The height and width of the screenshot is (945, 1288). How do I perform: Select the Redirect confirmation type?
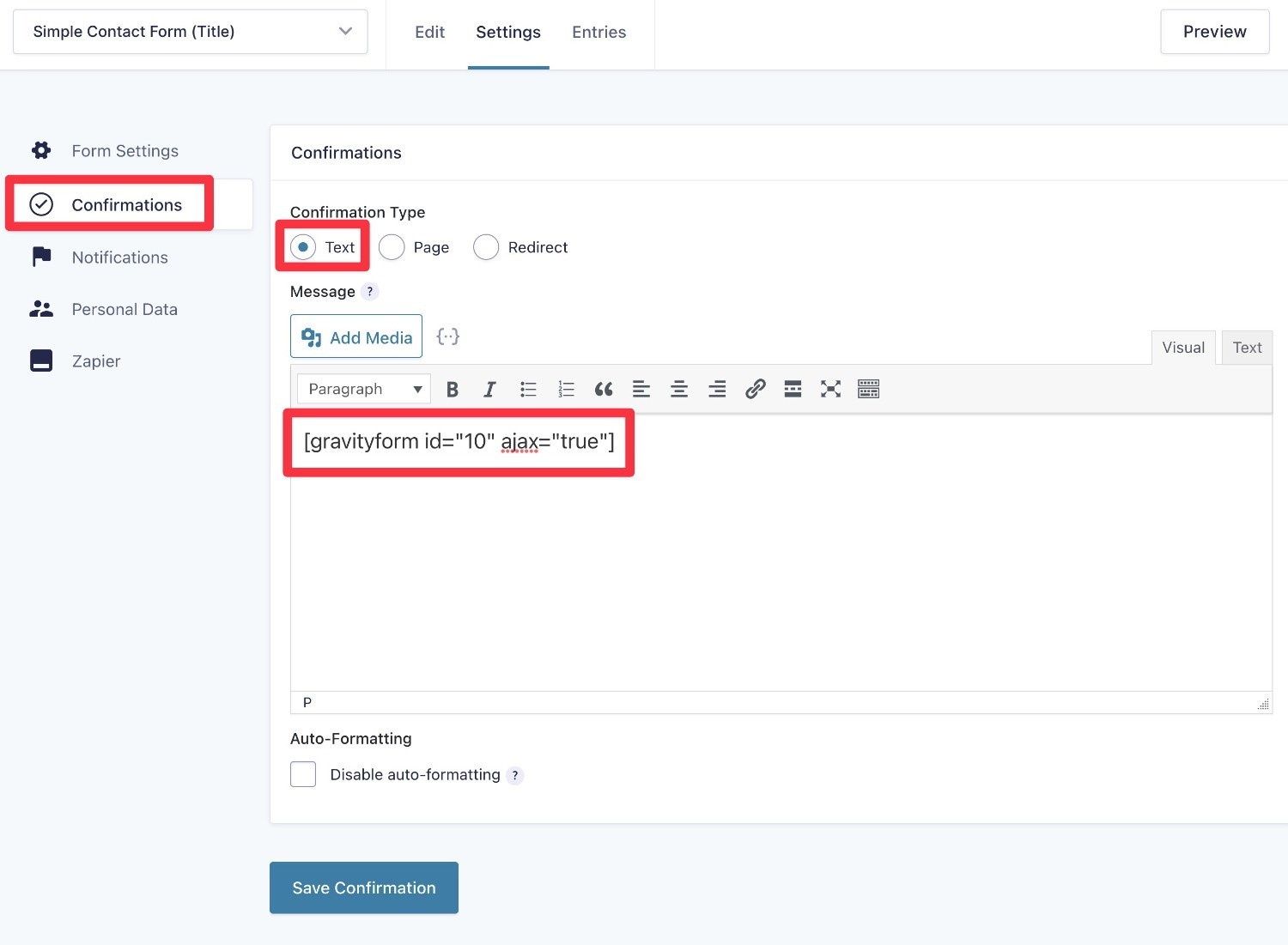coord(486,247)
